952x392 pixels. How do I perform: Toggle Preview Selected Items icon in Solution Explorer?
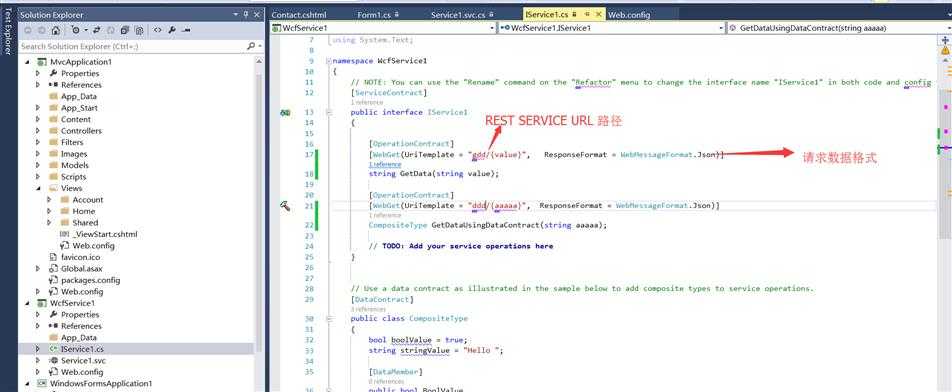point(186,30)
